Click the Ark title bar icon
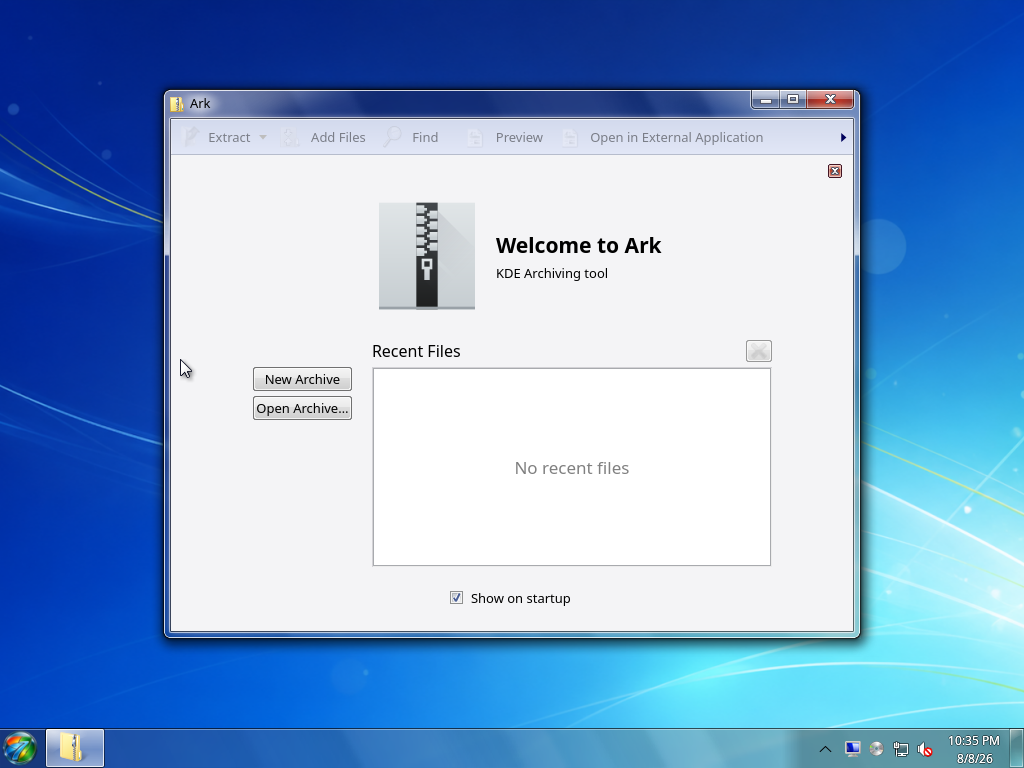This screenshot has width=1024, height=768. click(x=177, y=104)
